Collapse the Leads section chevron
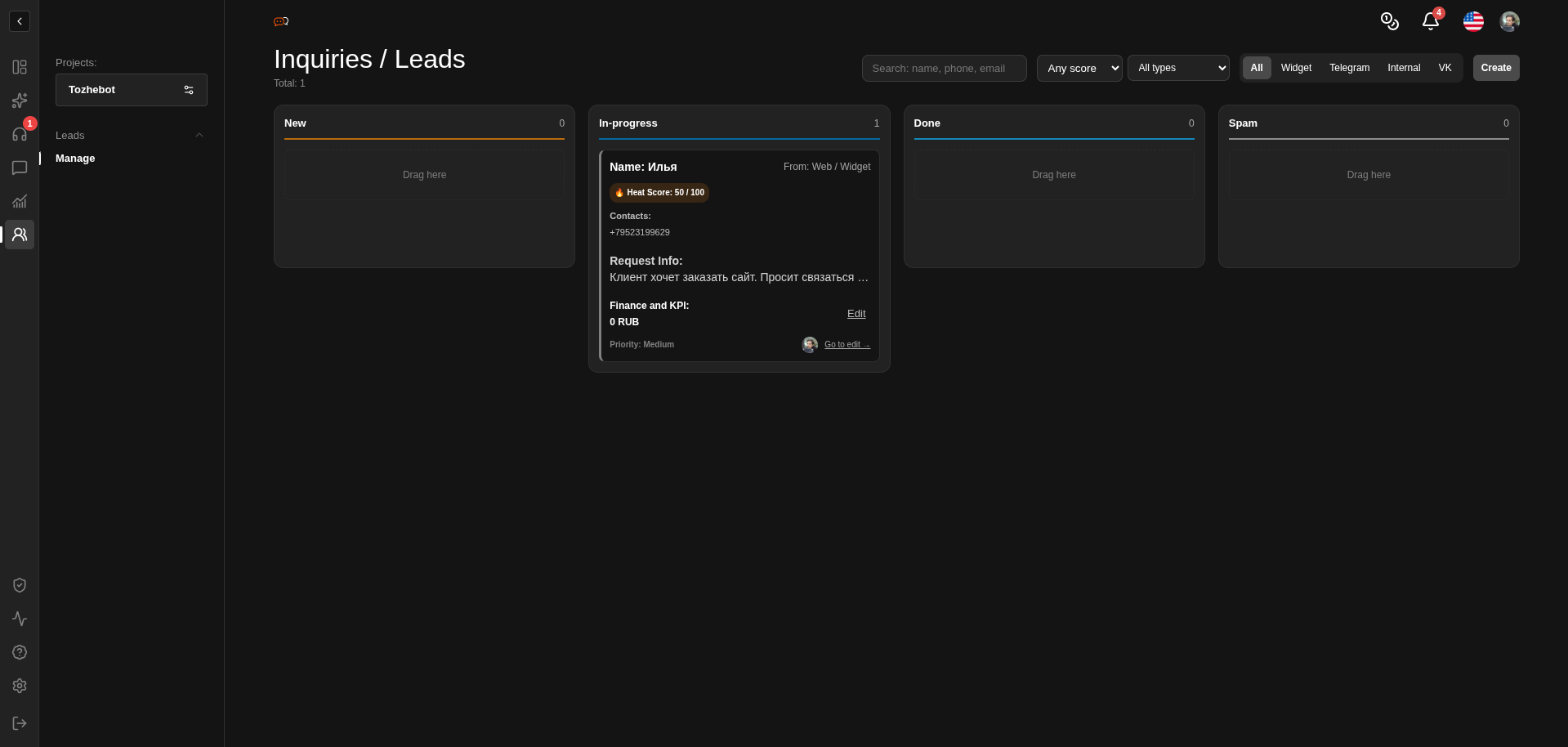This screenshot has width=1568, height=747. pos(199,135)
